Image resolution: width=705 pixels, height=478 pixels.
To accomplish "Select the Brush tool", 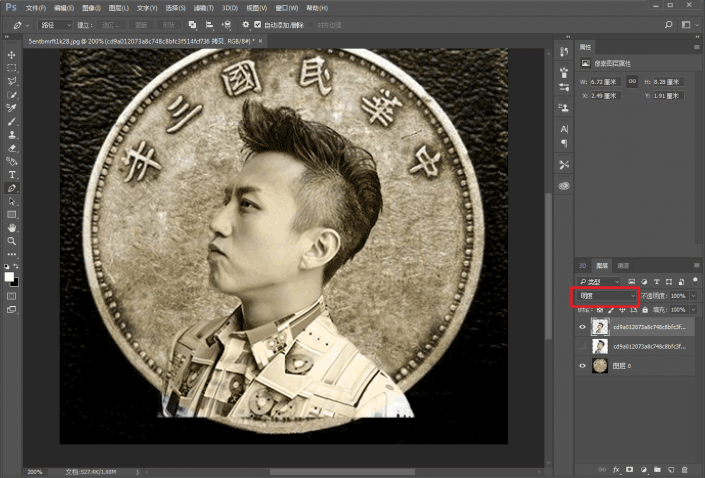I will tap(12, 121).
